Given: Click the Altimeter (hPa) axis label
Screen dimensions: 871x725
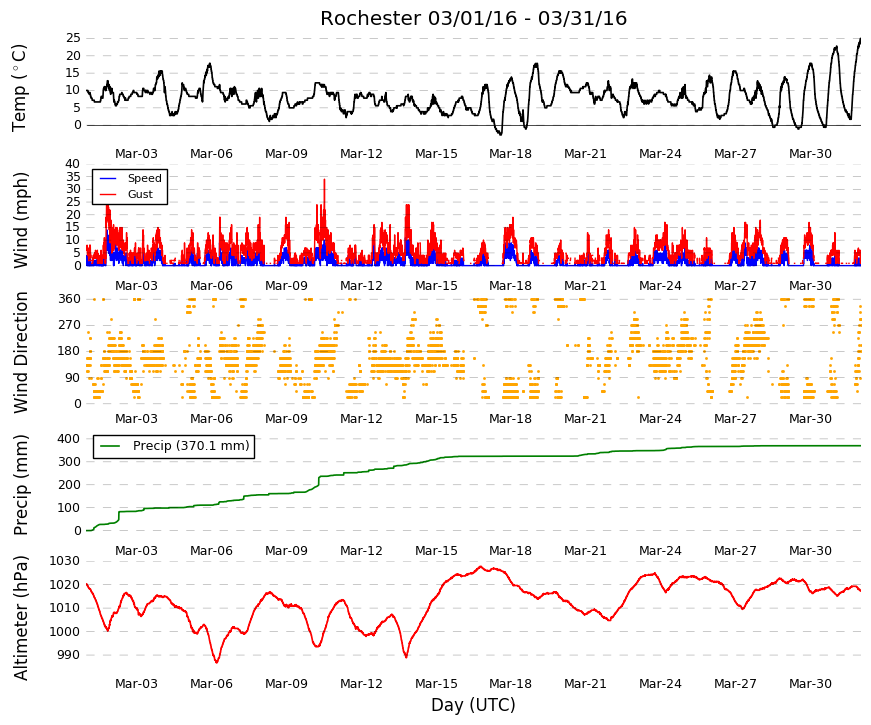Looking at the screenshot, I should click(20, 617).
